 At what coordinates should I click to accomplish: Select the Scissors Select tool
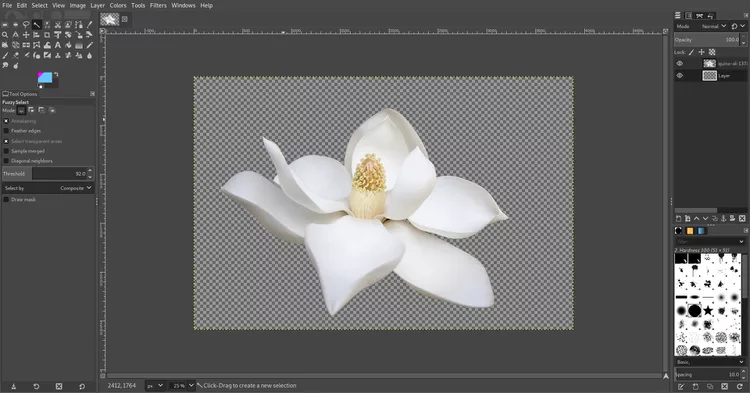pos(57,24)
